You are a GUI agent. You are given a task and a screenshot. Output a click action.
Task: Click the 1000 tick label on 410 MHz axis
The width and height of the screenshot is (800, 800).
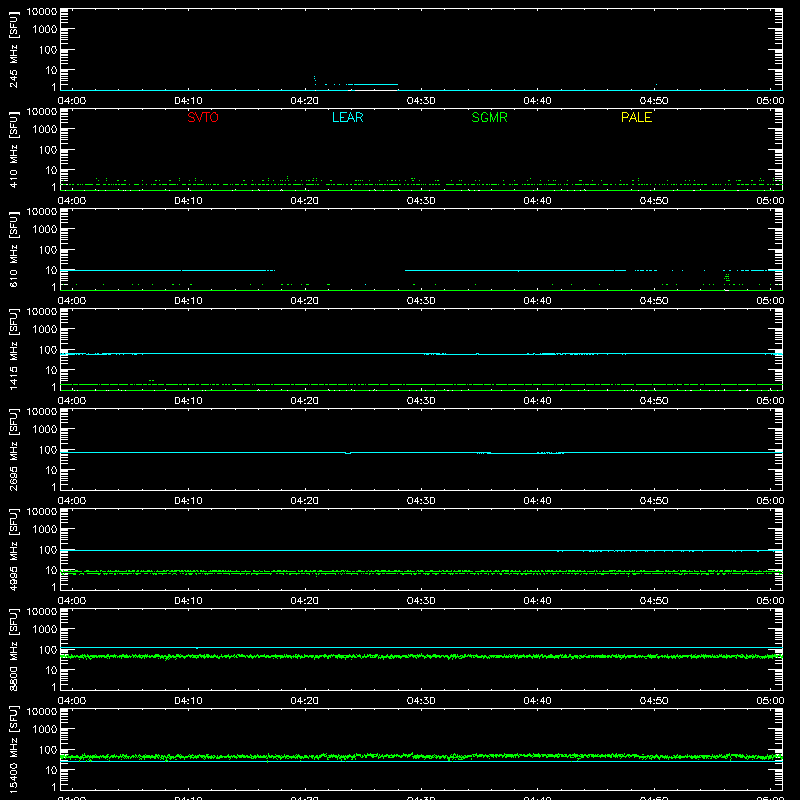click(45, 129)
